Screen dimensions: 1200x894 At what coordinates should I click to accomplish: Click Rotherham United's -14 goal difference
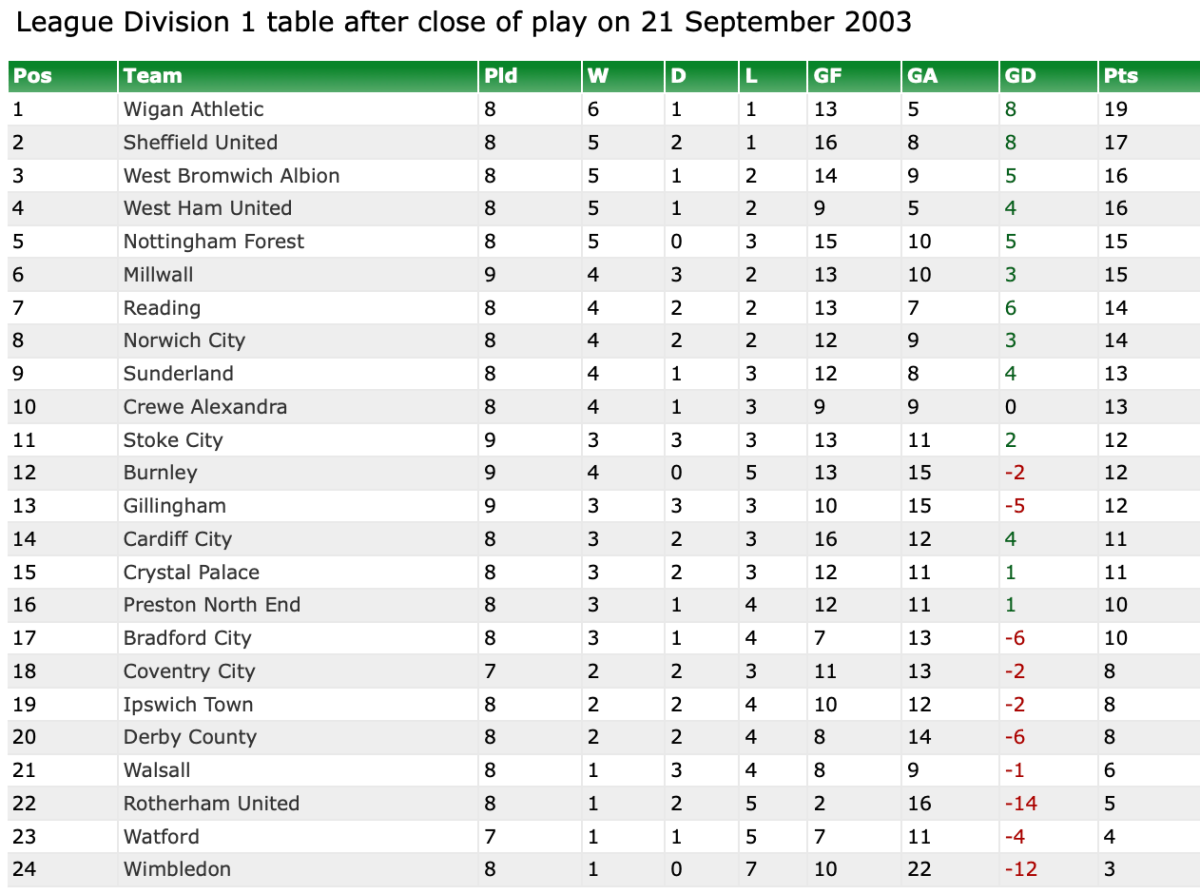(1021, 803)
